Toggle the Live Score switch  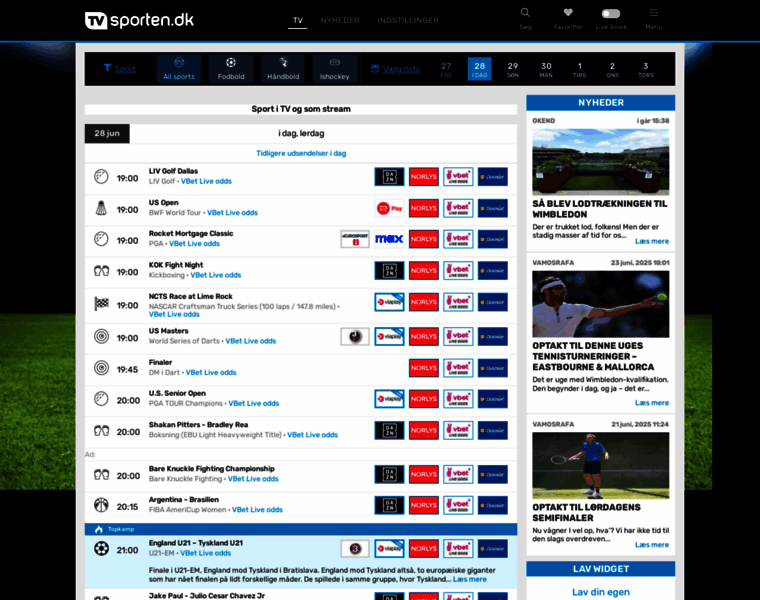tap(611, 14)
